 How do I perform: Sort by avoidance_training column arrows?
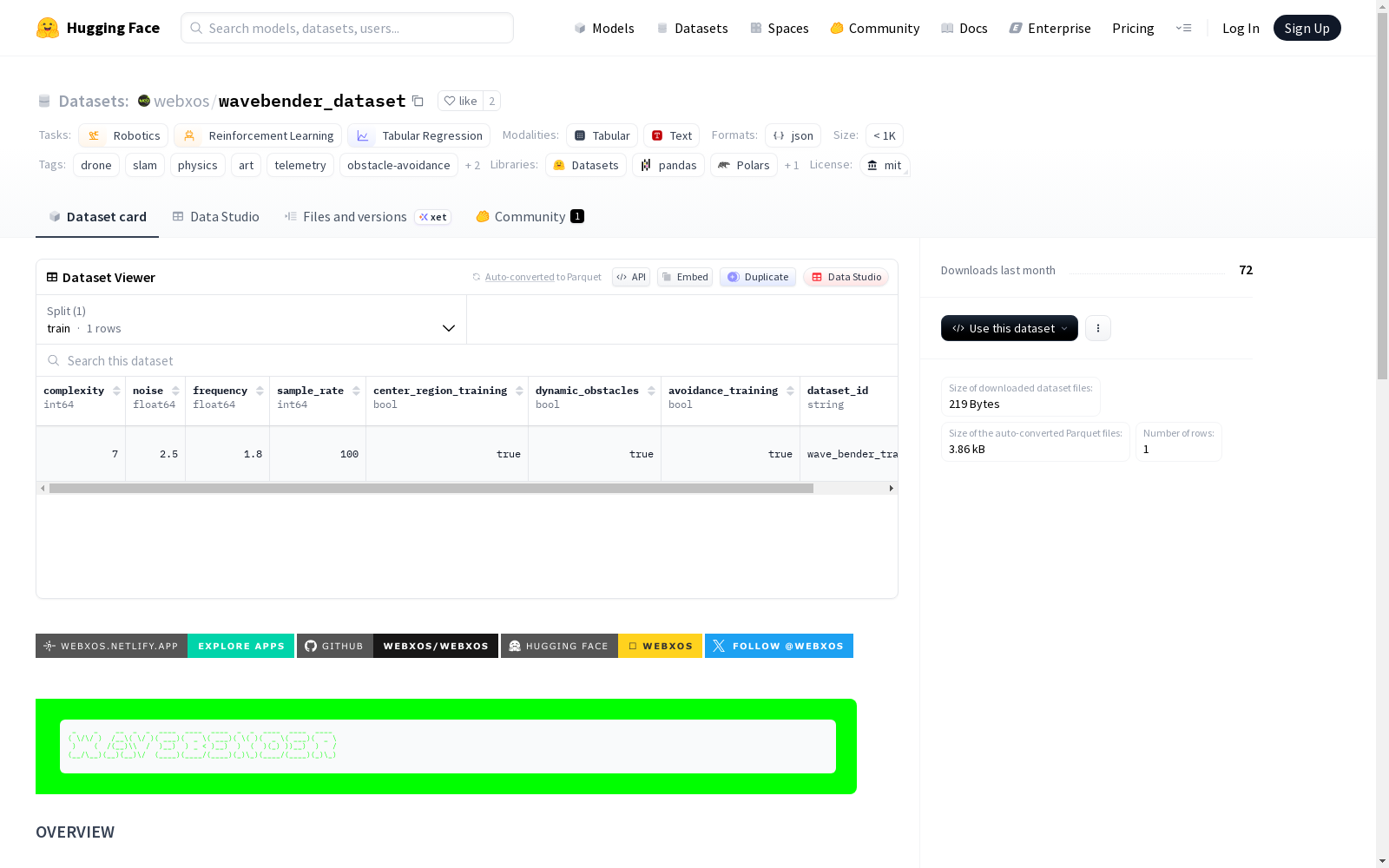(790, 391)
